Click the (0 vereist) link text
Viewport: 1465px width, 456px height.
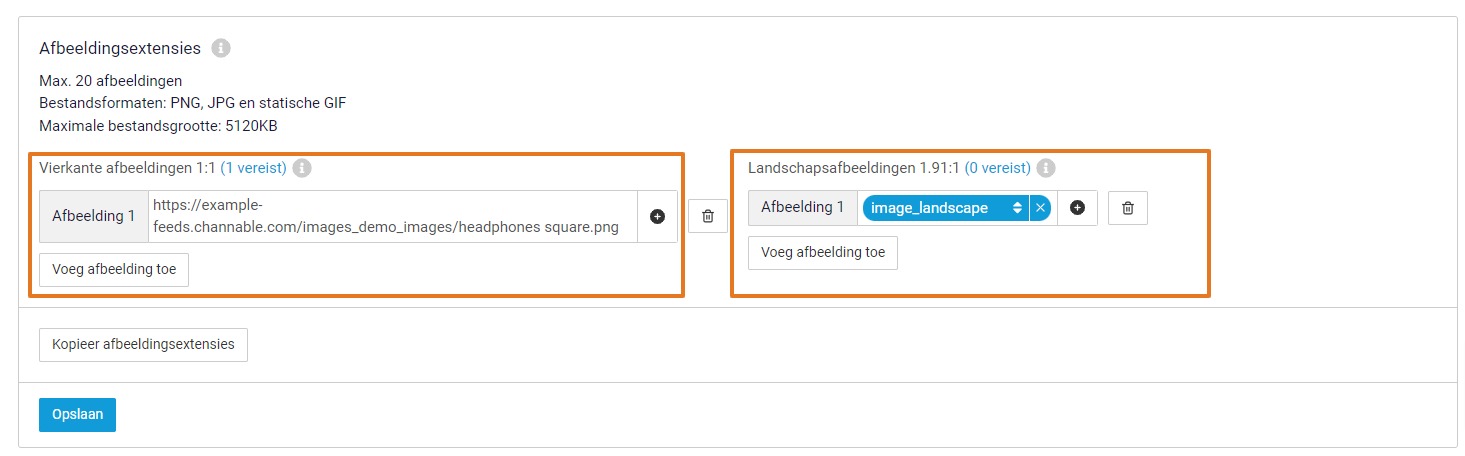[997, 168]
